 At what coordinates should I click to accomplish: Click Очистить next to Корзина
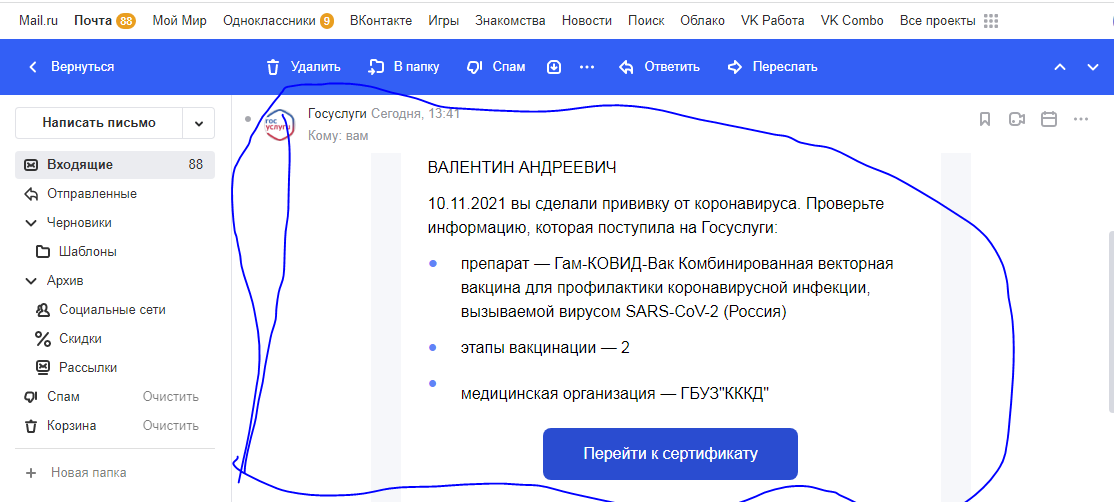coord(170,426)
